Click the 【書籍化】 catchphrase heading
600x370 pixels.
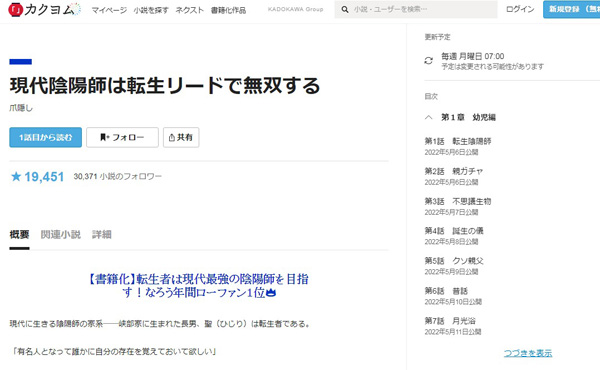(x=199, y=285)
